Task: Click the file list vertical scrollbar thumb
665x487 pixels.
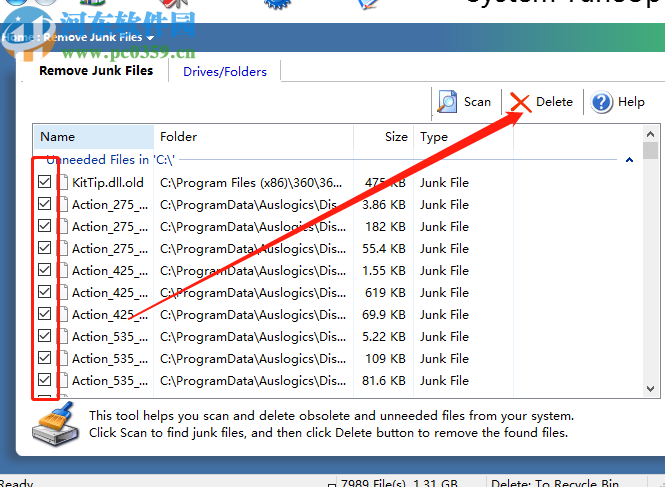Action: tap(651, 151)
